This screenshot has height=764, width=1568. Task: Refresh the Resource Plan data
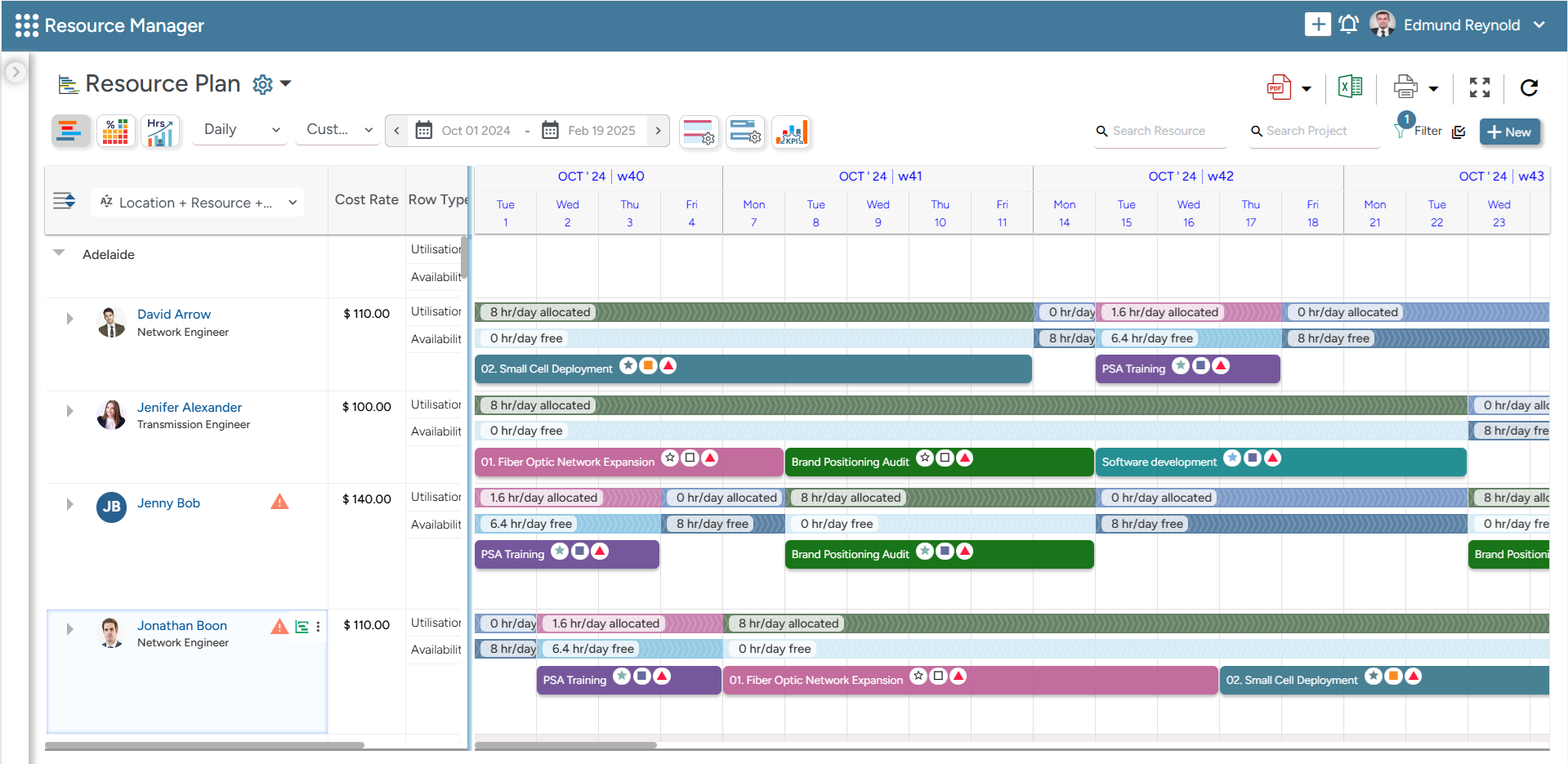1529,87
